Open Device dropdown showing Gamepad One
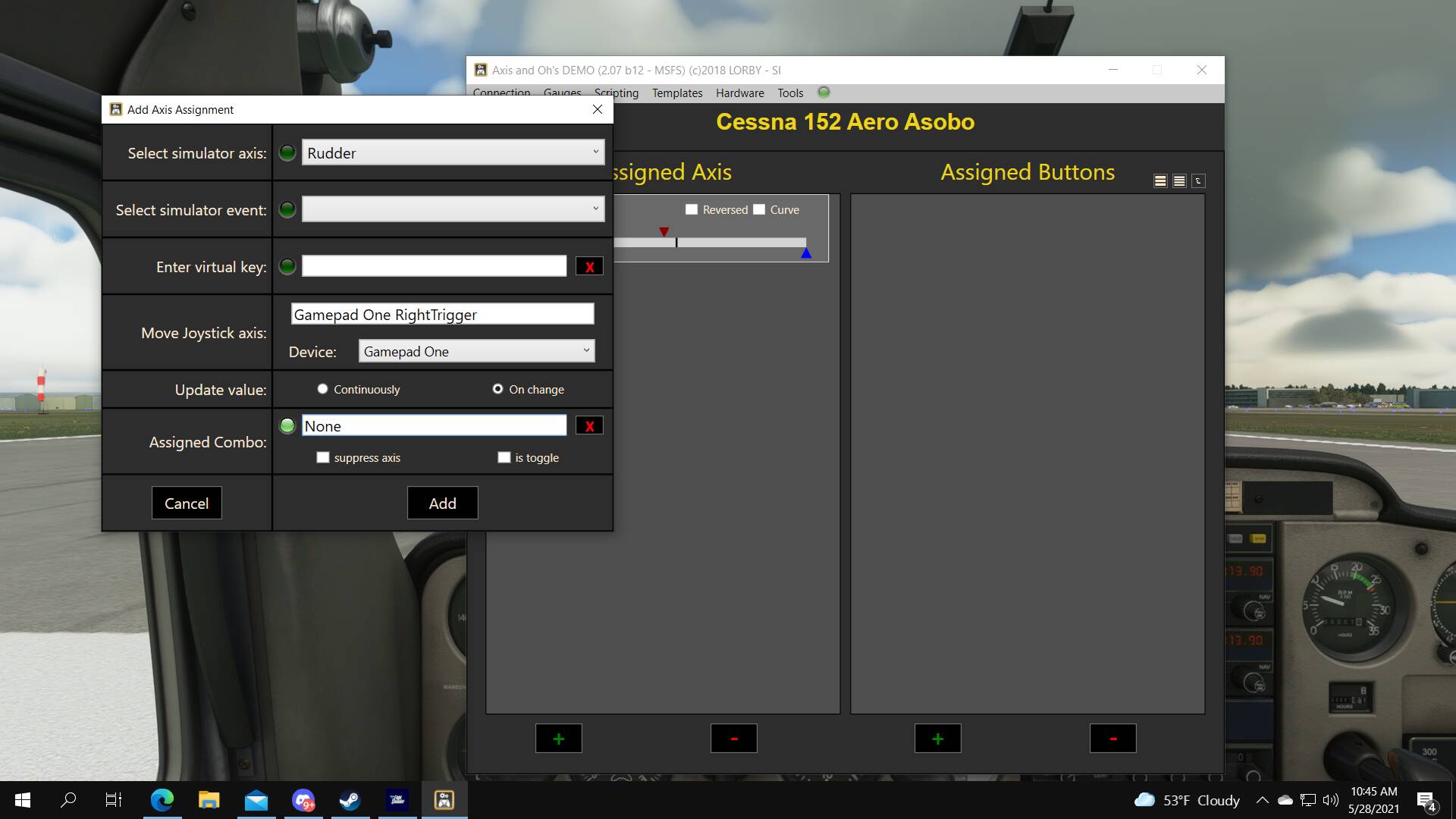 coord(476,351)
